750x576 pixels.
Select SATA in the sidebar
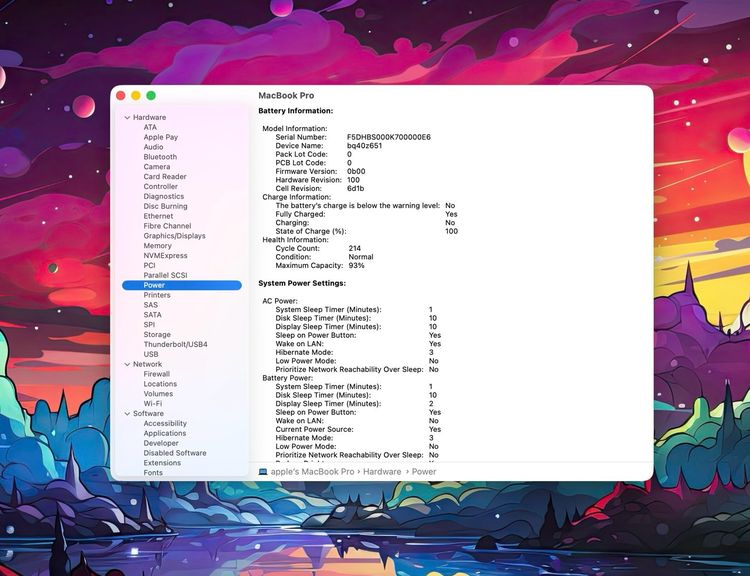(x=153, y=315)
